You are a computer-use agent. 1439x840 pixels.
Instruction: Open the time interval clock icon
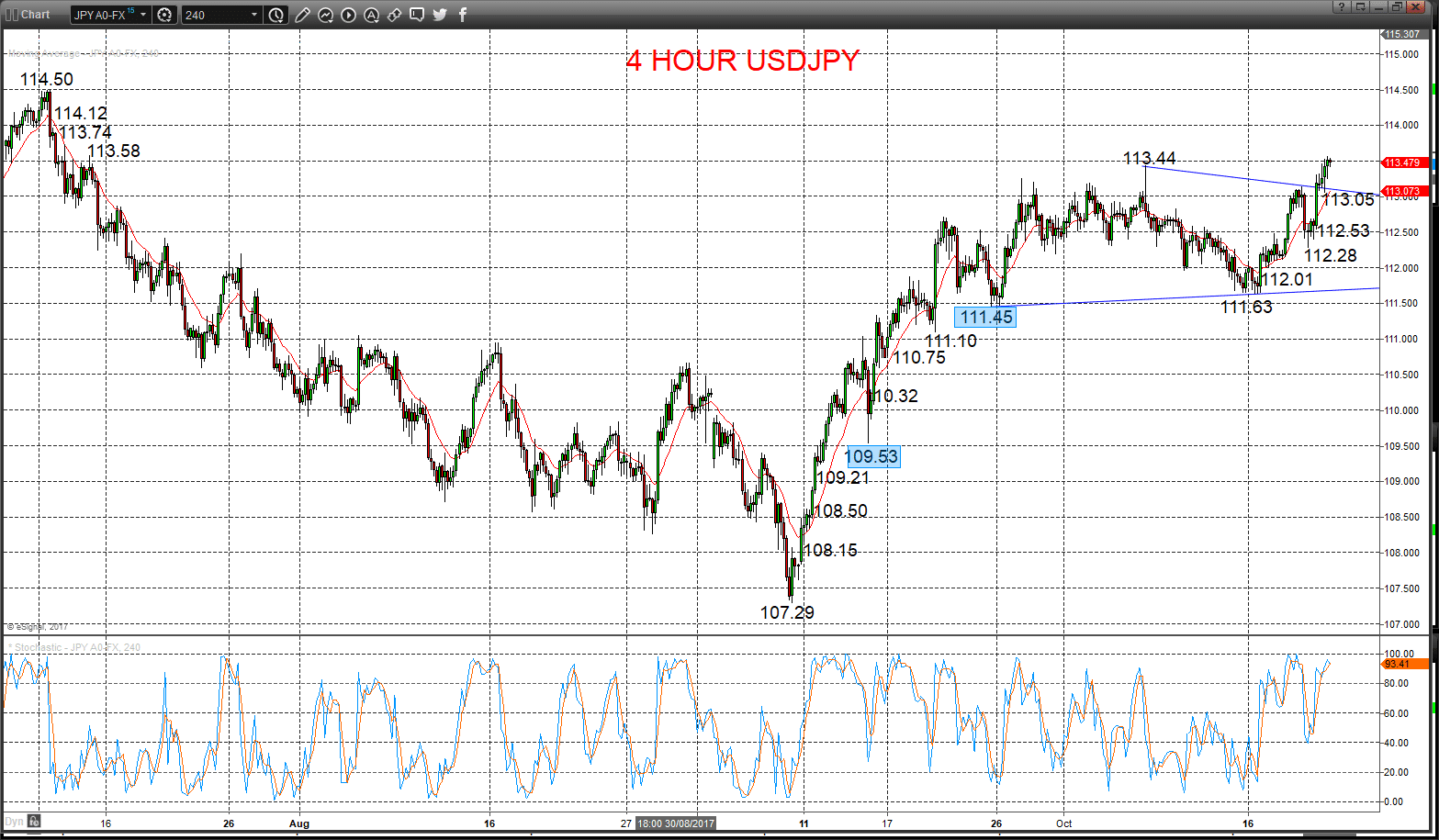click(x=276, y=15)
